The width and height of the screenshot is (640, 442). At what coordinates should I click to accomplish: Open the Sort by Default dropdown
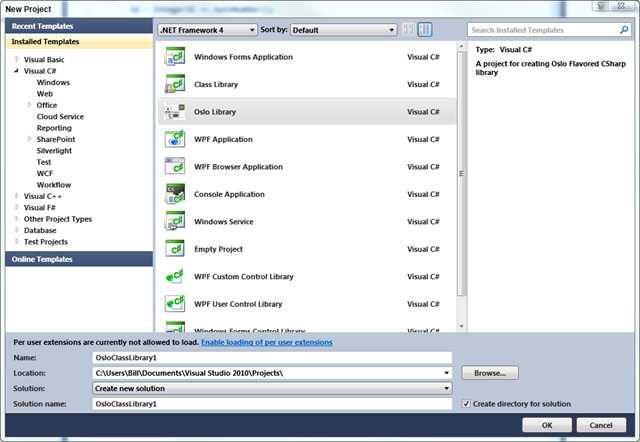click(x=344, y=30)
